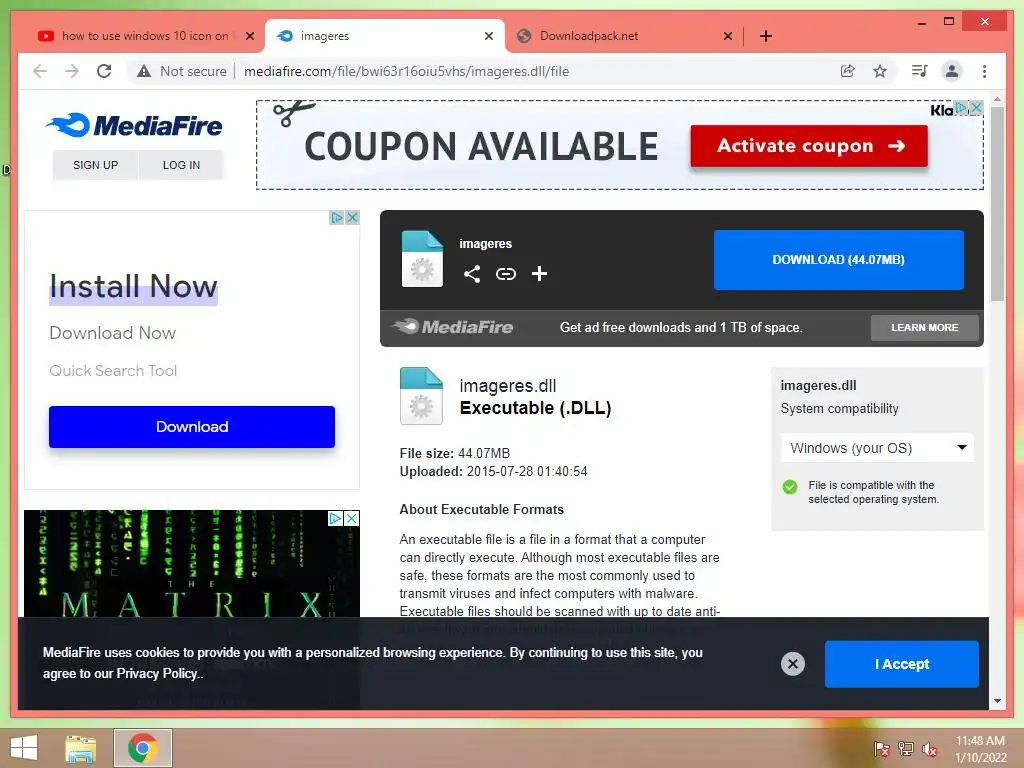Click the imageres file icon in dark panel
Image resolution: width=1024 pixels, height=768 pixels.
pyautogui.click(x=422, y=259)
